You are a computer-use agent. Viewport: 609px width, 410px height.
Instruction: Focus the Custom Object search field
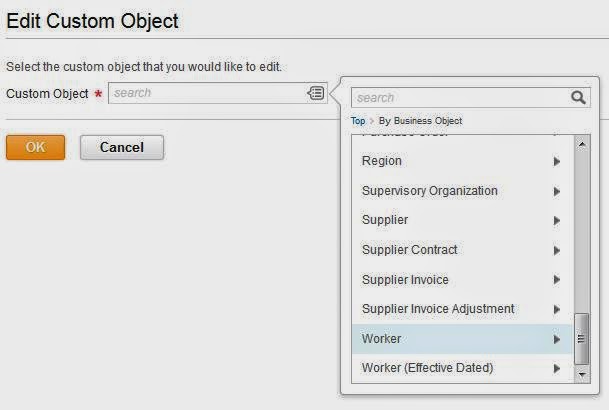(207, 93)
